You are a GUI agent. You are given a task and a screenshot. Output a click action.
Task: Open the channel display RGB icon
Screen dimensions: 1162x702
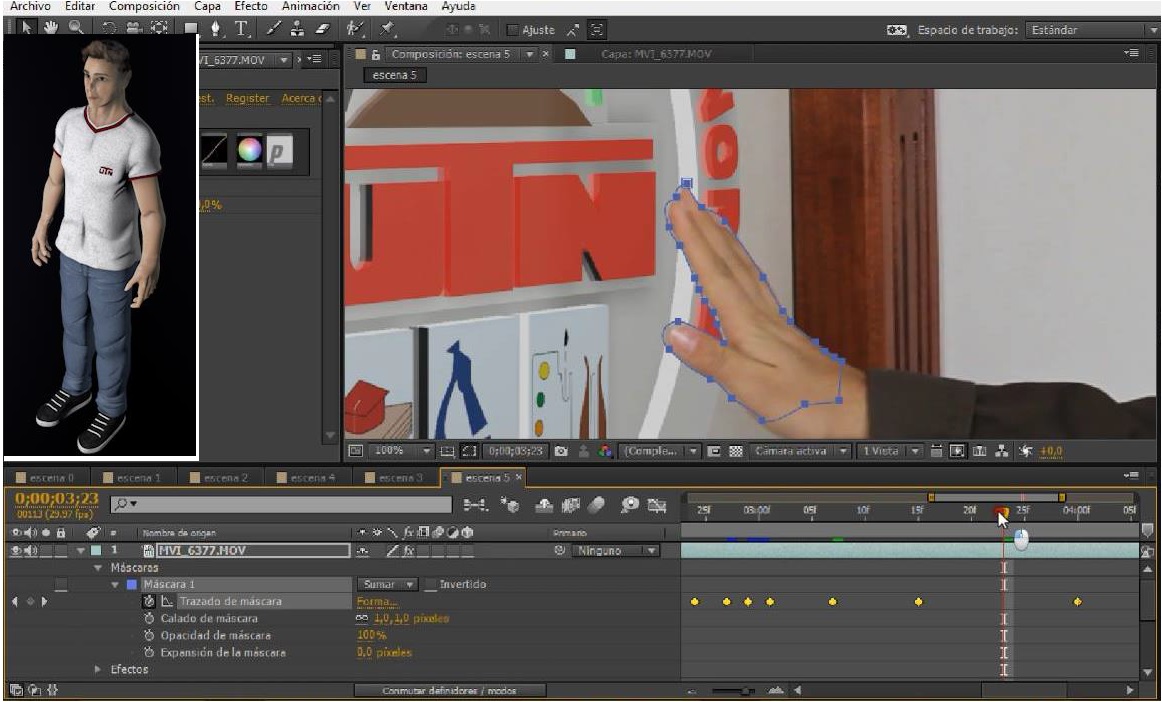click(605, 451)
